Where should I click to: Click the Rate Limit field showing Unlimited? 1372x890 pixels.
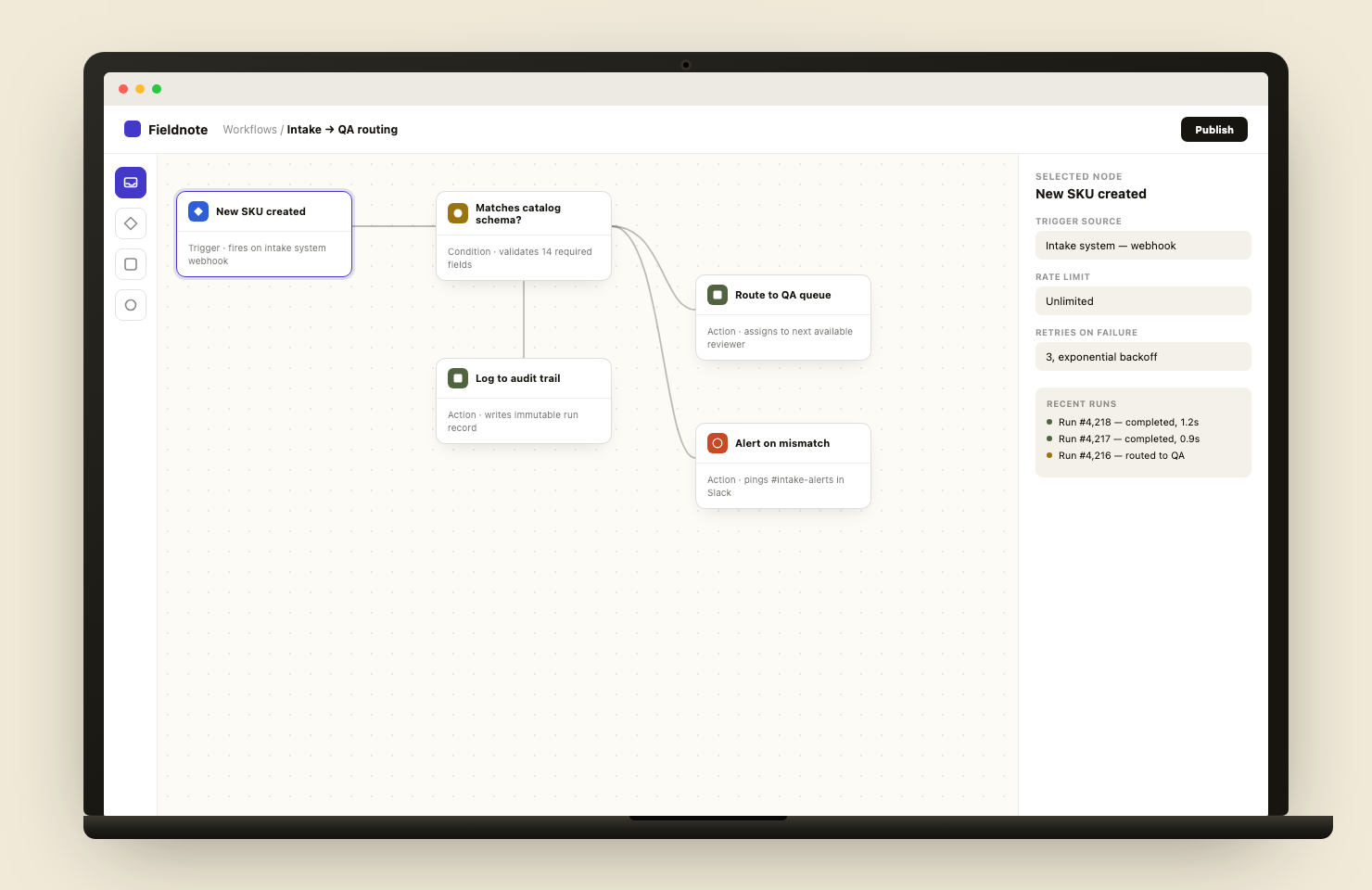pyautogui.click(x=1143, y=301)
